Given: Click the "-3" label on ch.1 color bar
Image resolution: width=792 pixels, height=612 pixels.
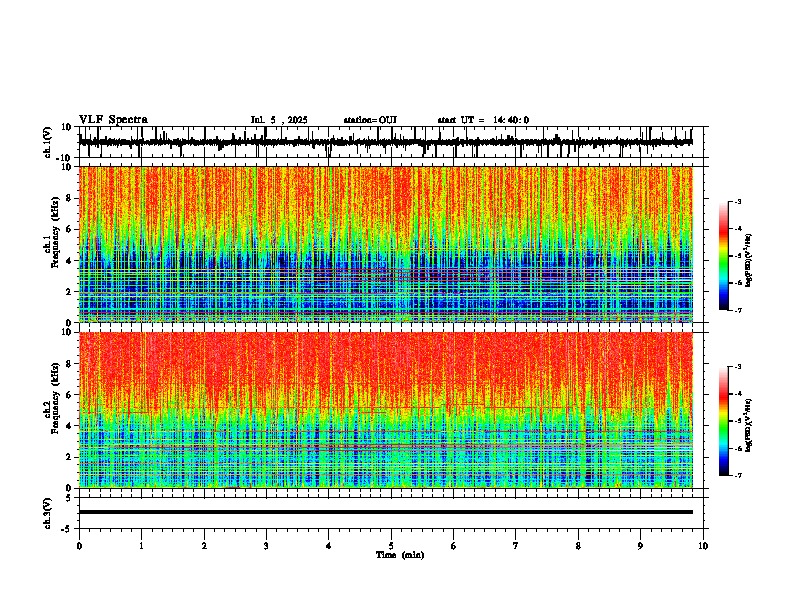Looking at the screenshot, I should coord(738,201).
